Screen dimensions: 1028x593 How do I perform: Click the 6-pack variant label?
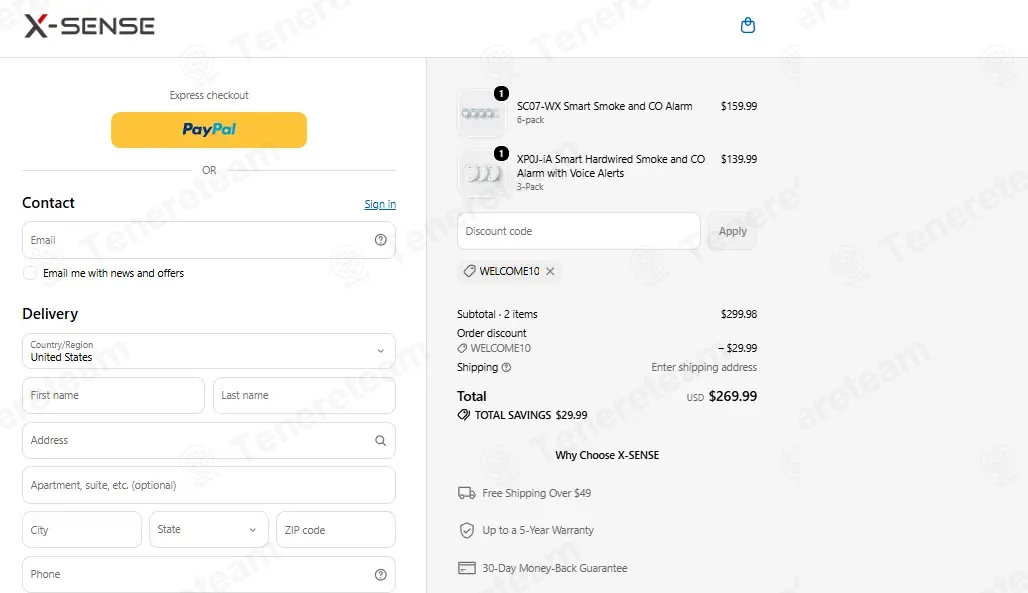tap(530, 120)
